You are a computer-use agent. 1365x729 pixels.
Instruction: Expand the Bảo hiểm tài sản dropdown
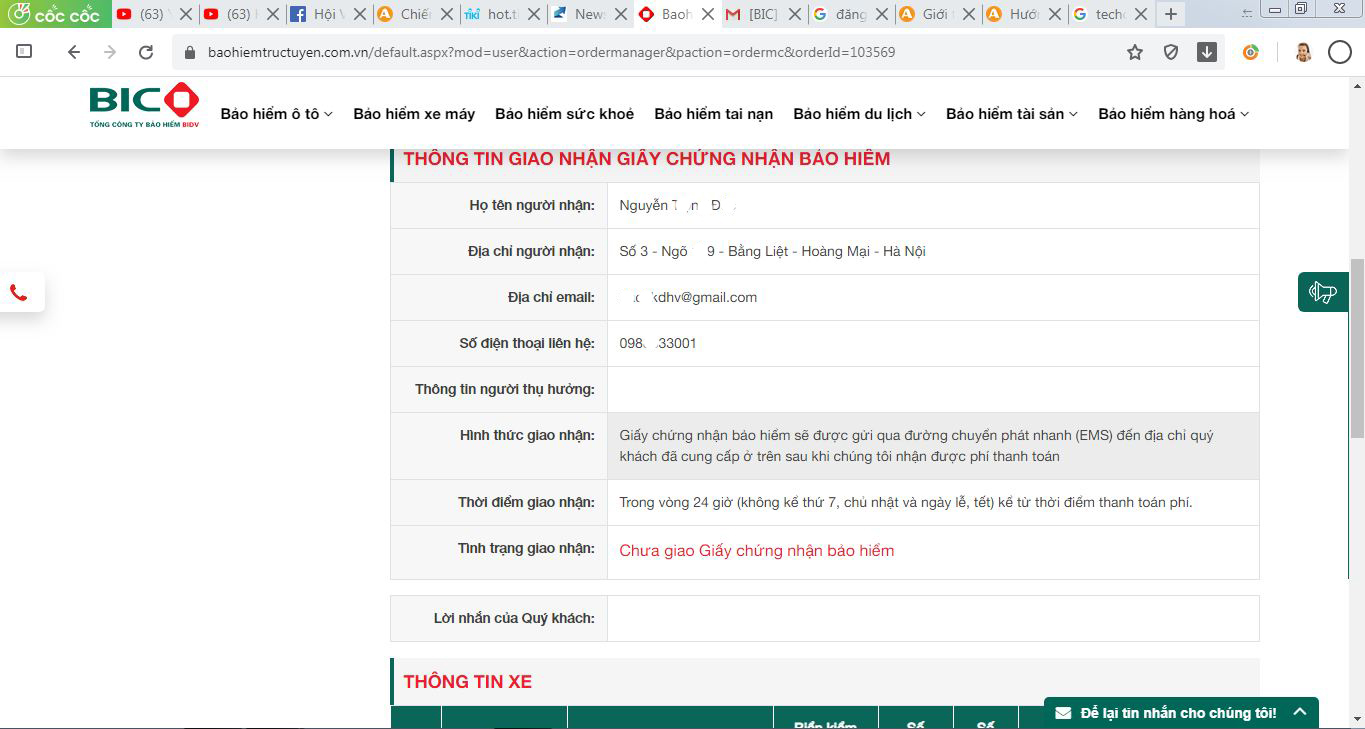point(1011,114)
